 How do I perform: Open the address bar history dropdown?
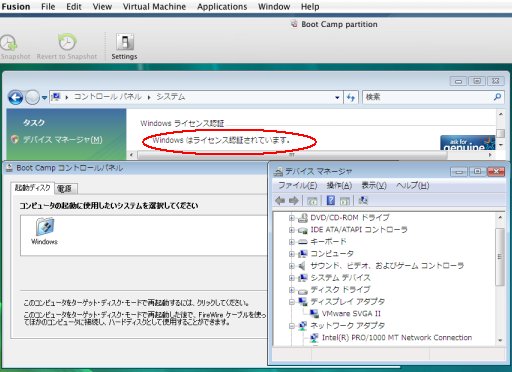[x=337, y=97]
